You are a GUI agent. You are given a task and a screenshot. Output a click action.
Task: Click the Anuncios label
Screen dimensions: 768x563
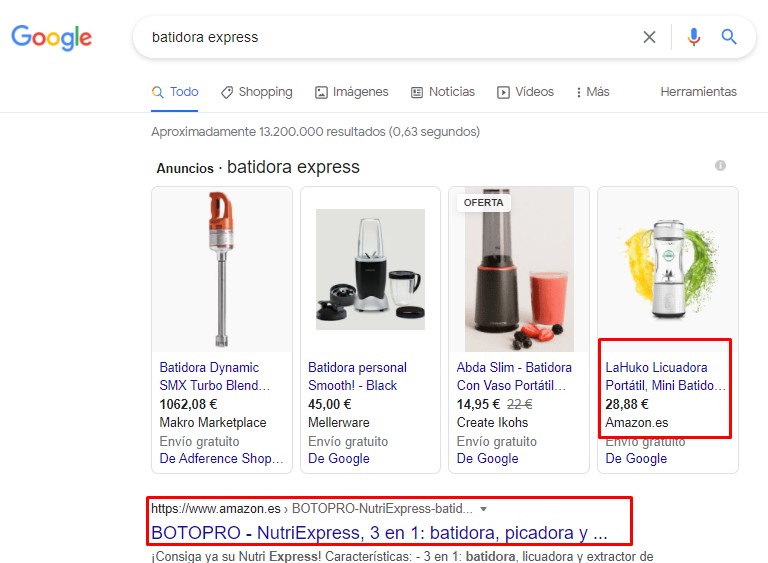(x=185, y=169)
